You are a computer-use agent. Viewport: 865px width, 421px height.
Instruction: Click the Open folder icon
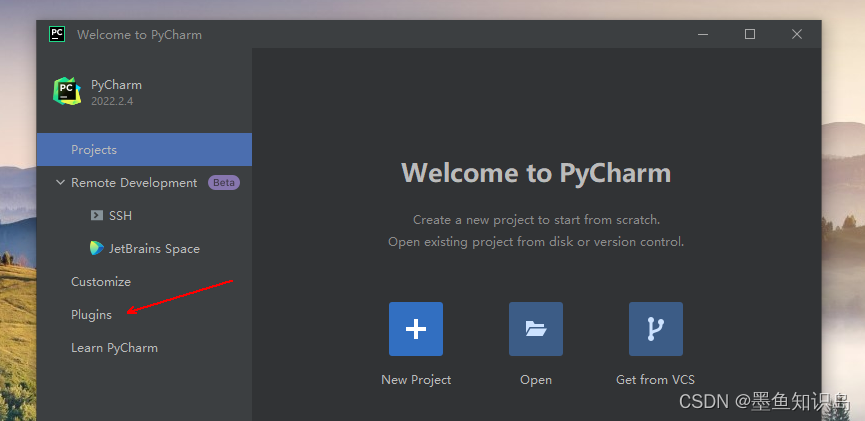point(536,329)
